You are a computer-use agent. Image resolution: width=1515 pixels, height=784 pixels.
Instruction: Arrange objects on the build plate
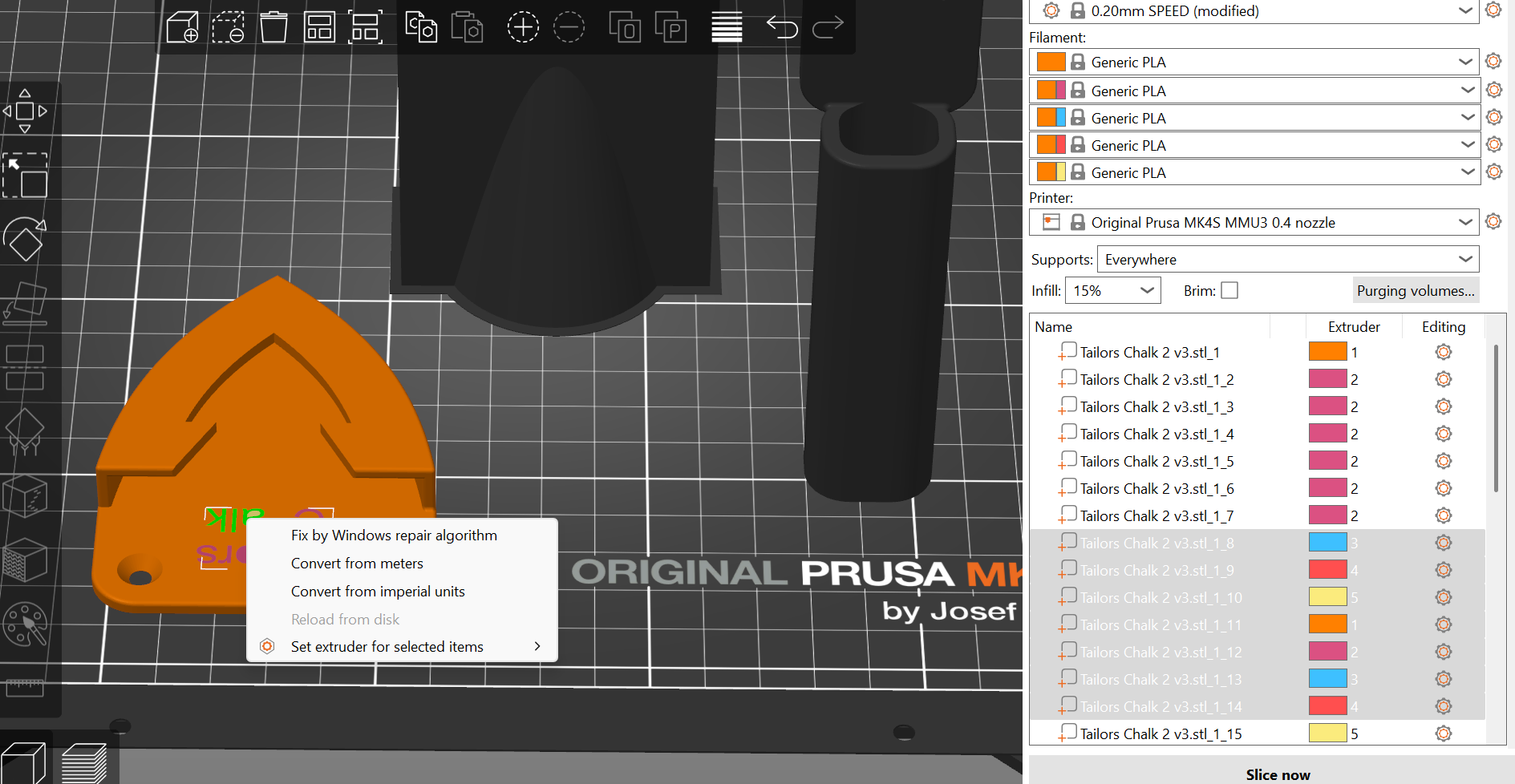320,26
